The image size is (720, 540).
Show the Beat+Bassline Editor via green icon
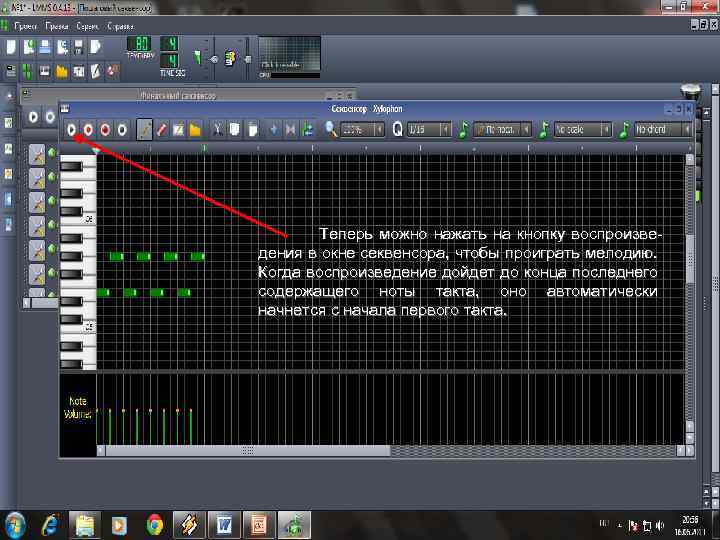click(x=28, y=71)
